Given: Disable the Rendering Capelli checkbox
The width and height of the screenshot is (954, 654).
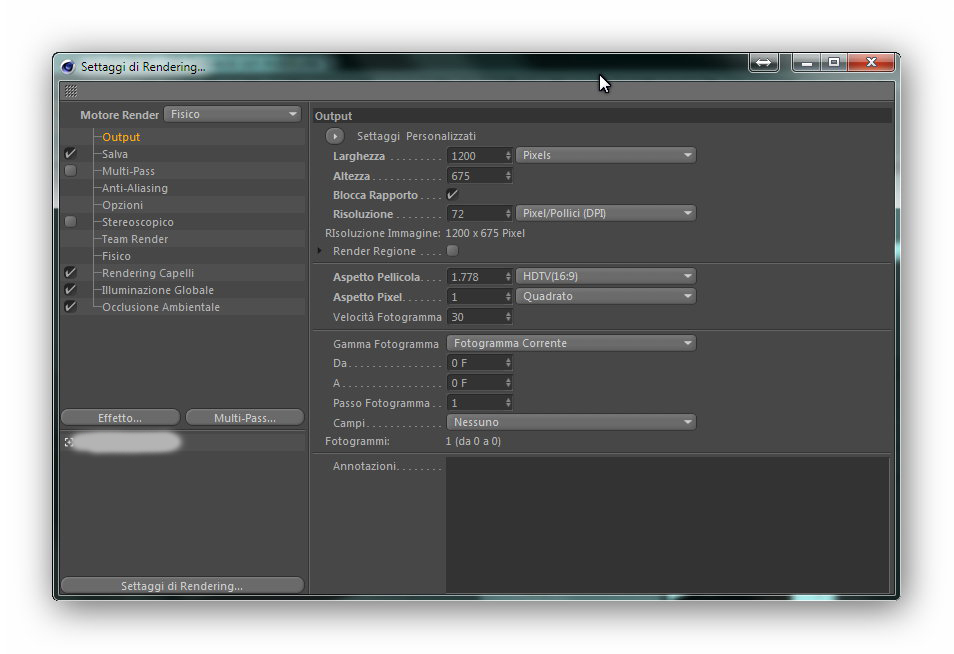Looking at the screenshot, I should [71, 273].
